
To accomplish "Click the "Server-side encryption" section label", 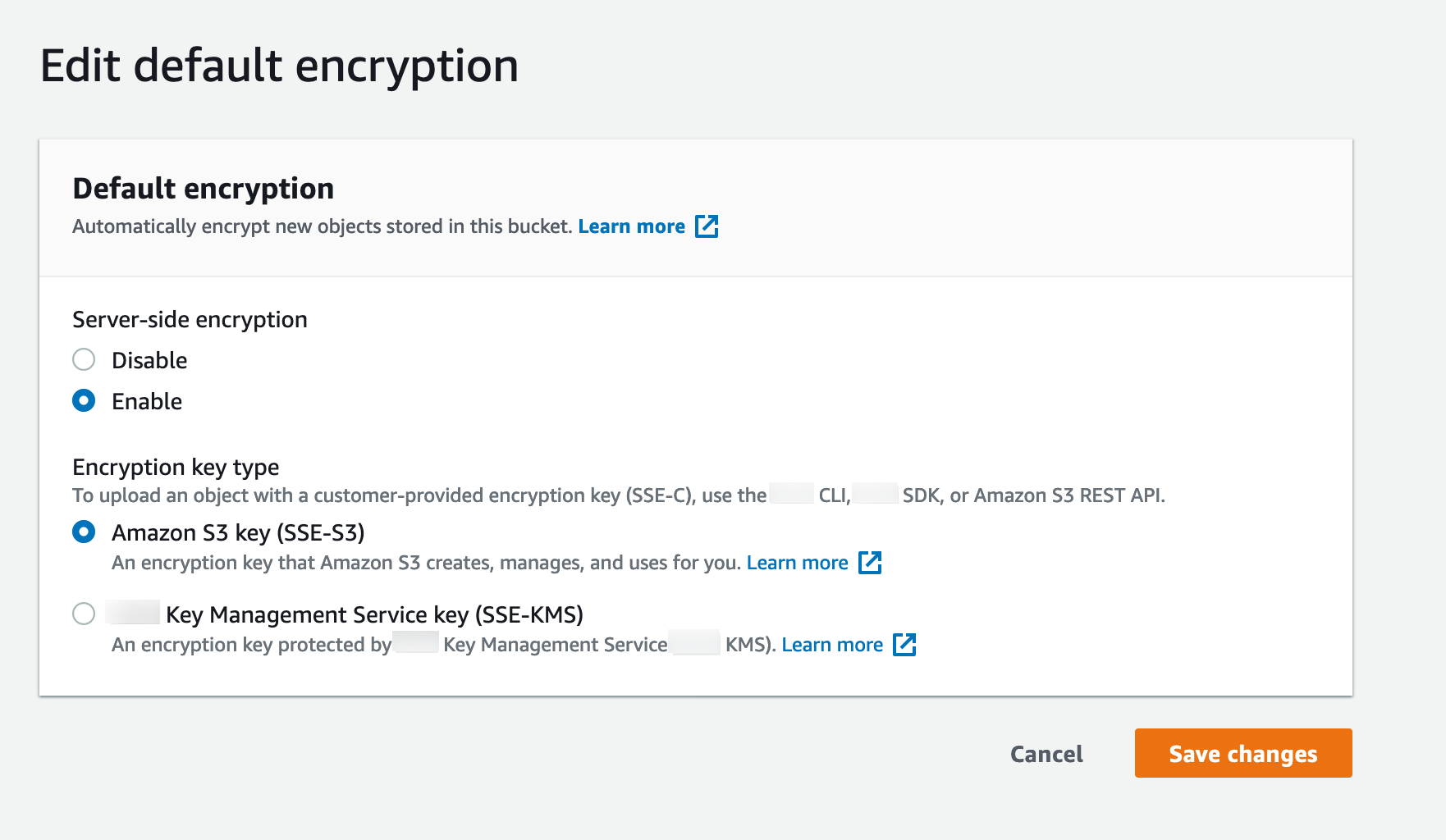I will pos(190,319).
